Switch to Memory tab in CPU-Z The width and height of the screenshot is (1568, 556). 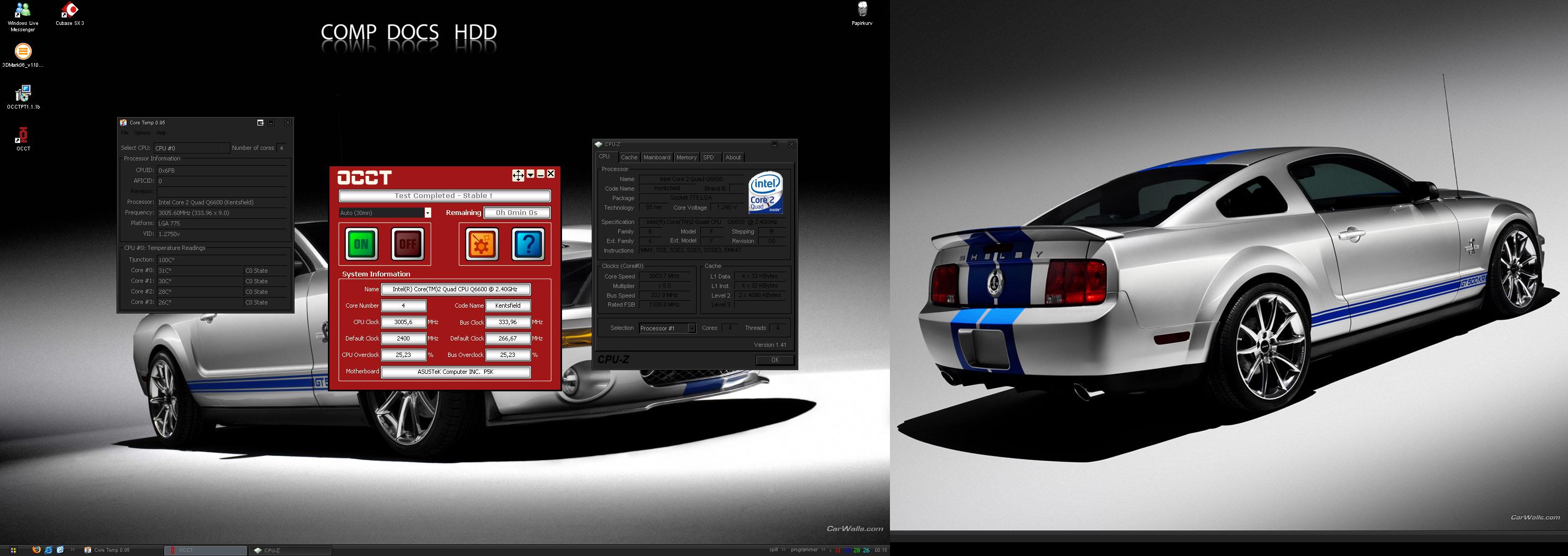[686, 158]
